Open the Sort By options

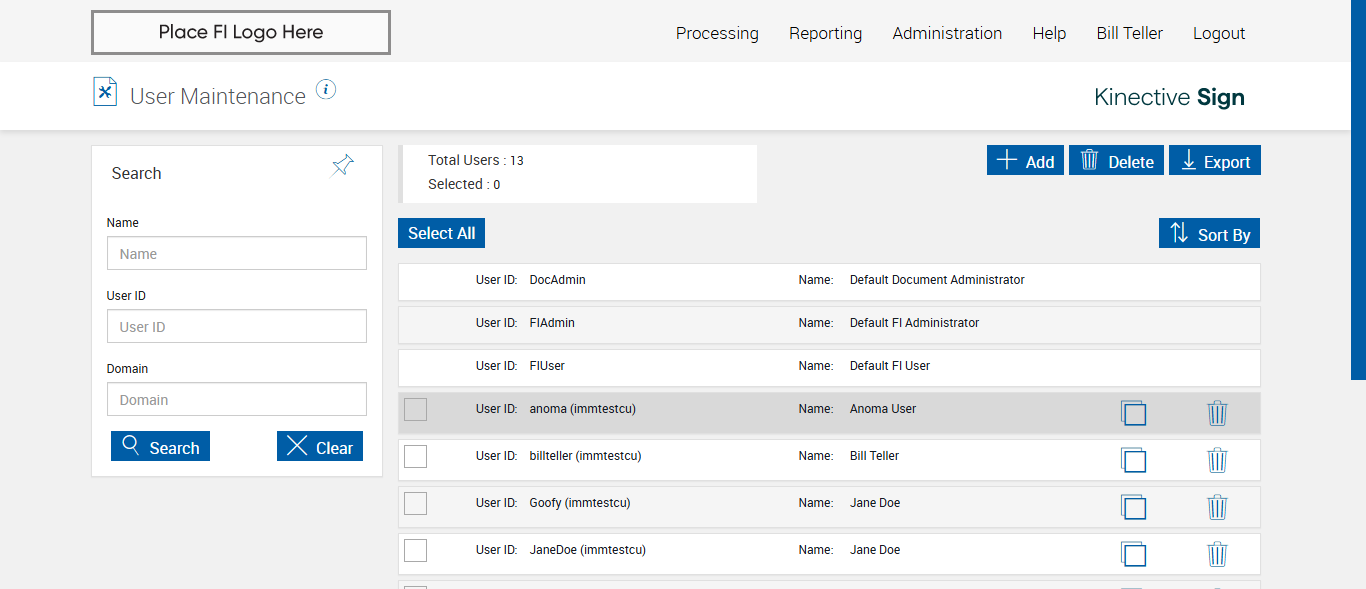(1209, 234)
